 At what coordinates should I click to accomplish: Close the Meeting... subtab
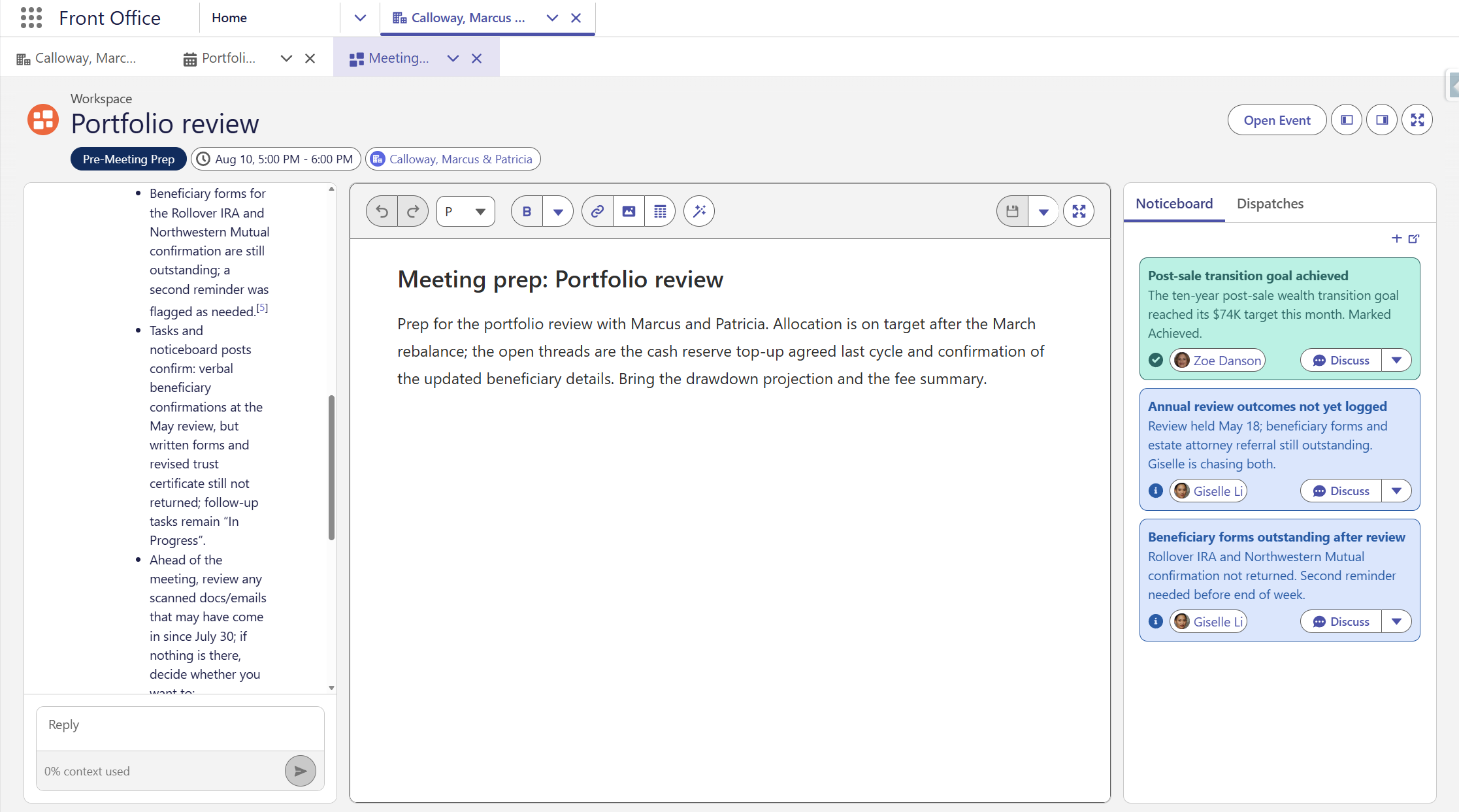[x=477, y=58]
